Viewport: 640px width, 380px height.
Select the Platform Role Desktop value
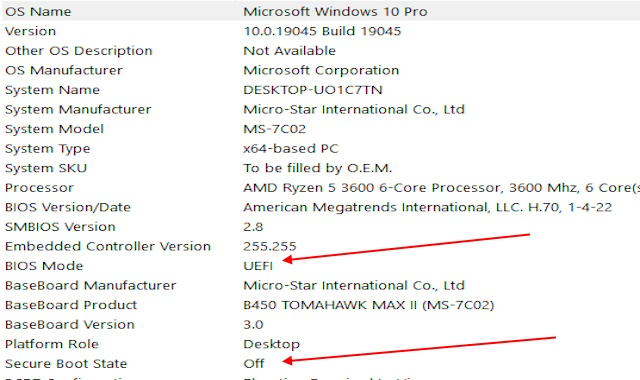coord(271,344)
